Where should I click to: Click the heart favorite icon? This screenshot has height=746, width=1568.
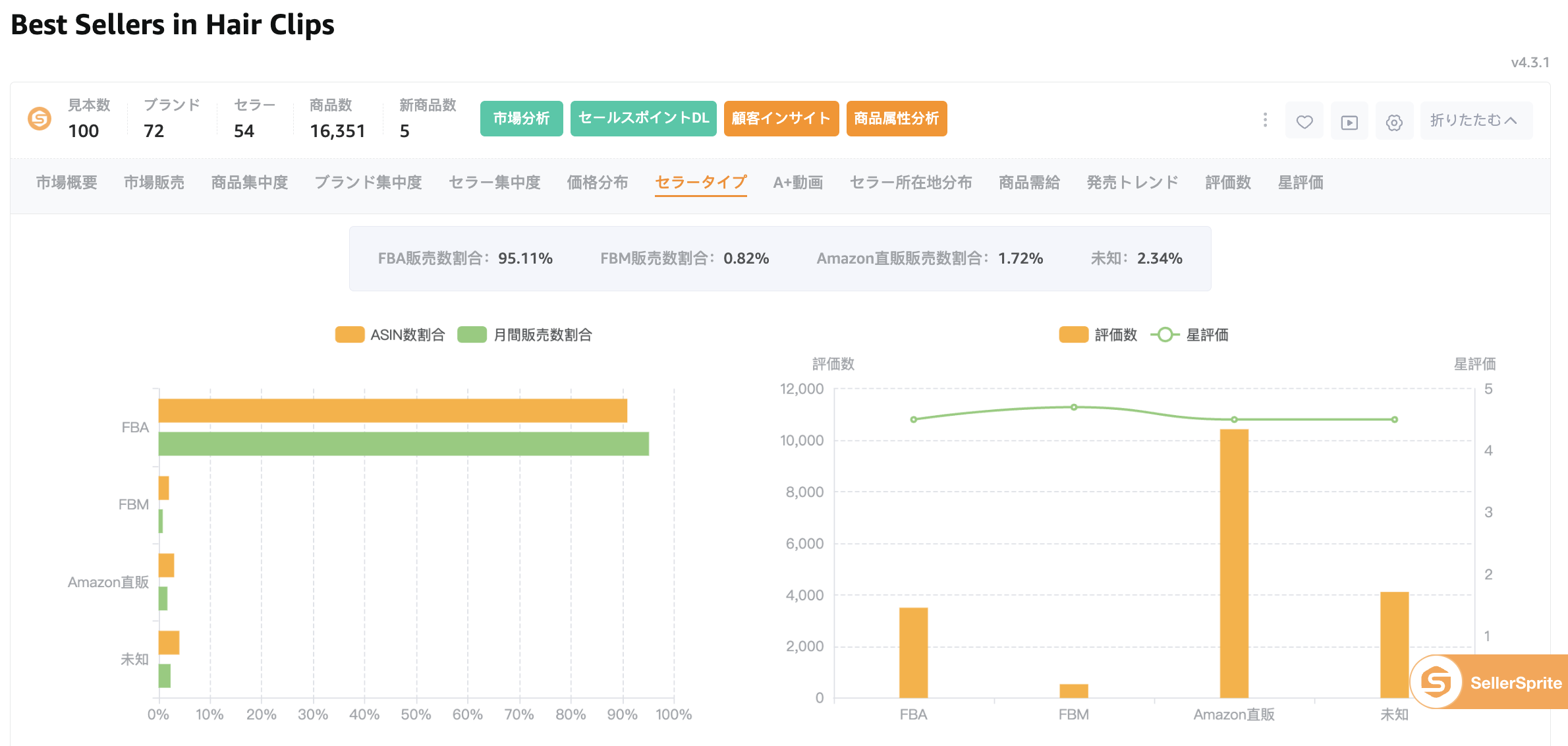[x=1304, y=121]
